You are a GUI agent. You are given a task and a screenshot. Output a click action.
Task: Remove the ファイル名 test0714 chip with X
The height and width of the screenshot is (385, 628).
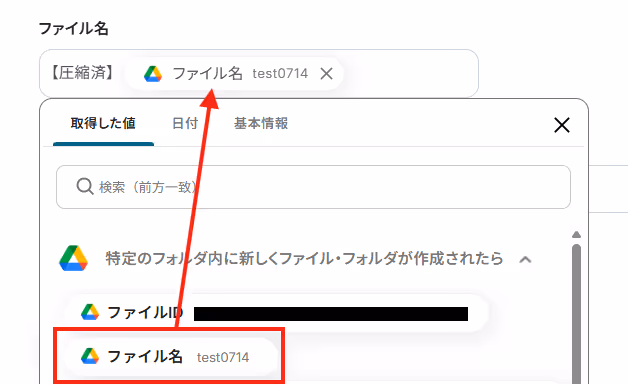[326, 74]
